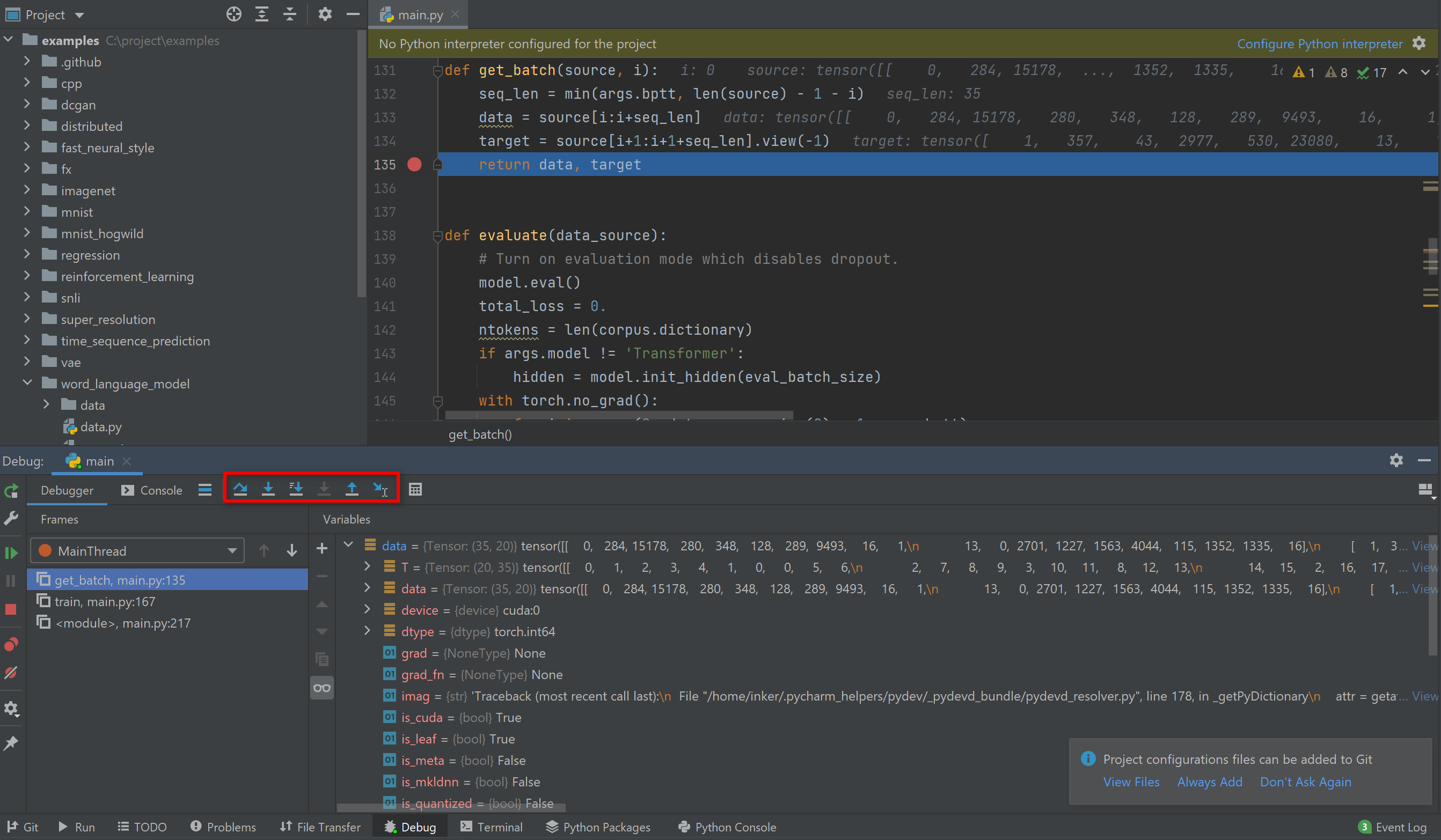Toggle Mute Breakpoints icon
This screenshot has width=1441, height=840.
(11, 673)
